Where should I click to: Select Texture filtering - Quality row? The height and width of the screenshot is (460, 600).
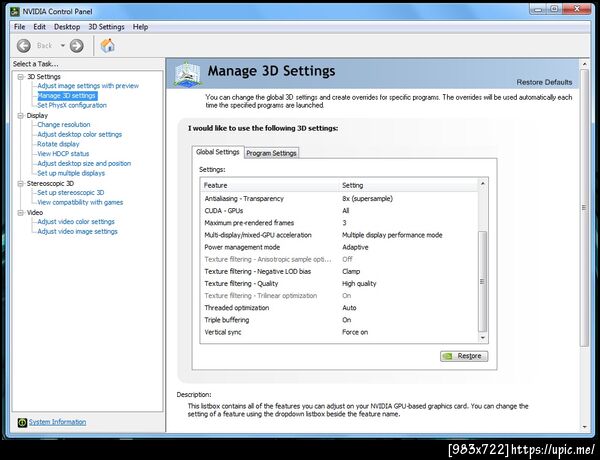click(339, 284)
